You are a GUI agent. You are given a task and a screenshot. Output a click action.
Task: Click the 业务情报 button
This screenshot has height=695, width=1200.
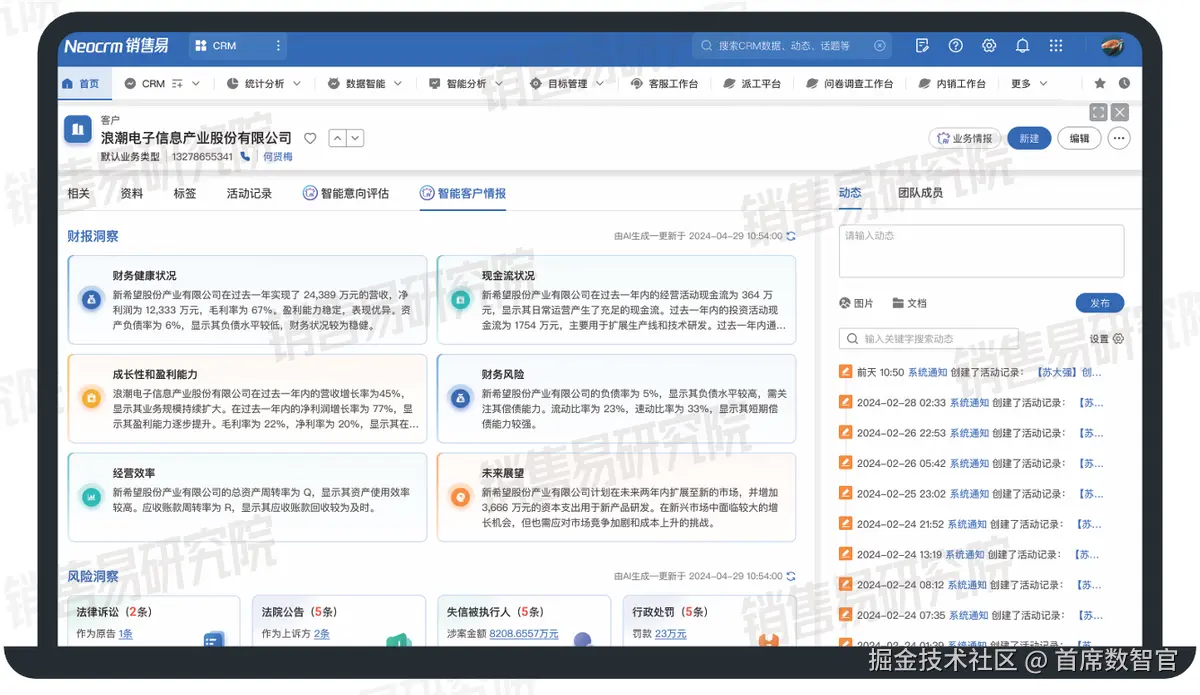[x=965, y=138]
